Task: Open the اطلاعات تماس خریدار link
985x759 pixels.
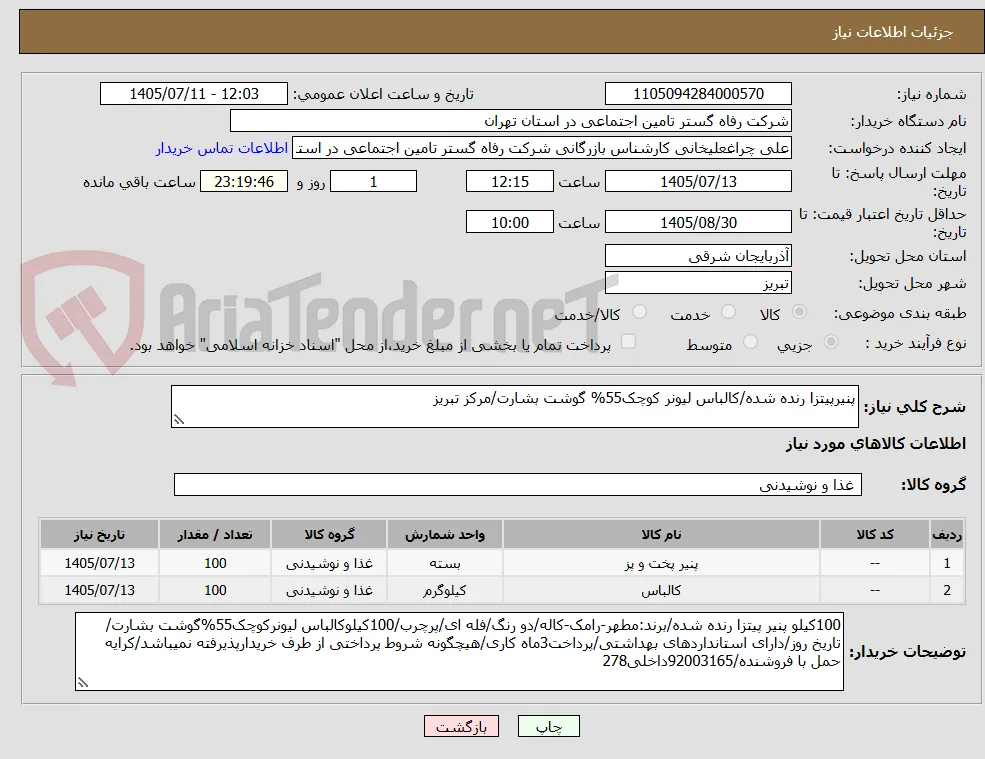Action: (222, 148)
